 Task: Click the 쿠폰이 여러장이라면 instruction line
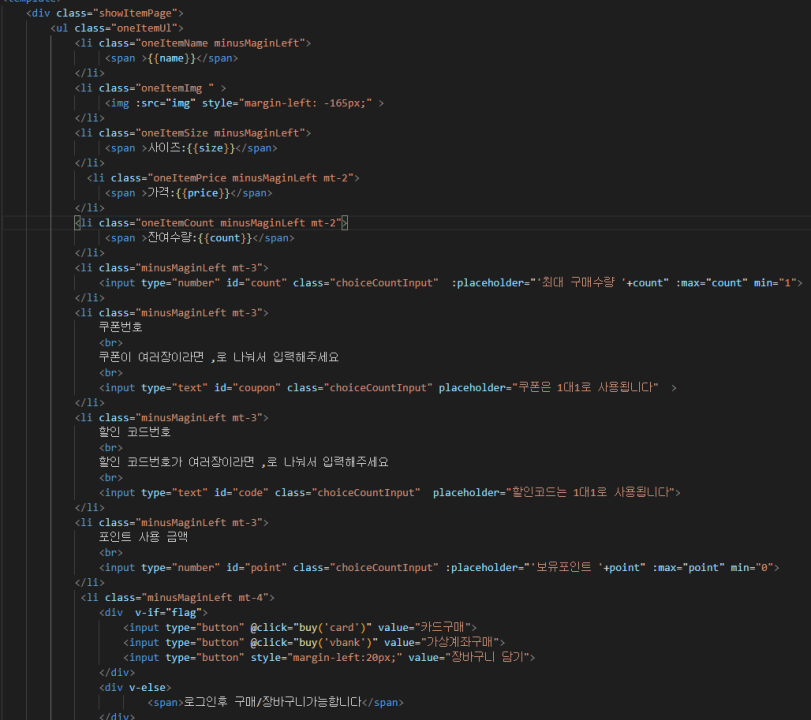[x=219, y=357]
